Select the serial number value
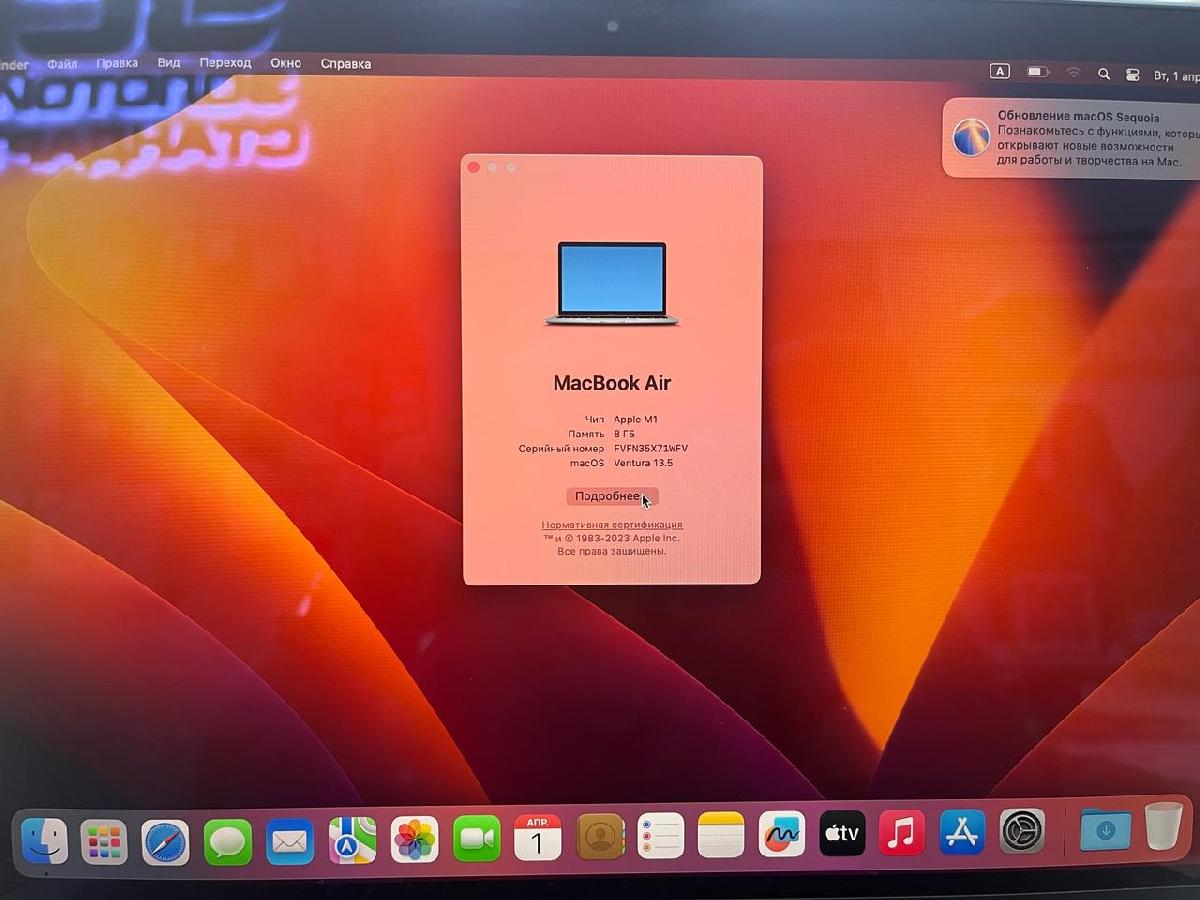Screen dimensions: 1200x900 (651, 449)
